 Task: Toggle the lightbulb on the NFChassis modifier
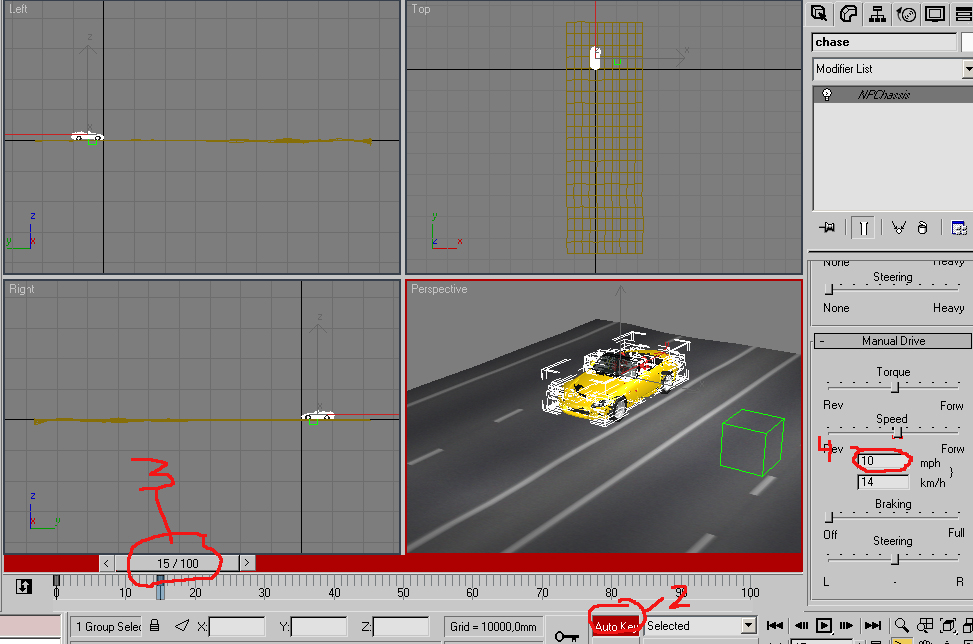tap(827, 94)
